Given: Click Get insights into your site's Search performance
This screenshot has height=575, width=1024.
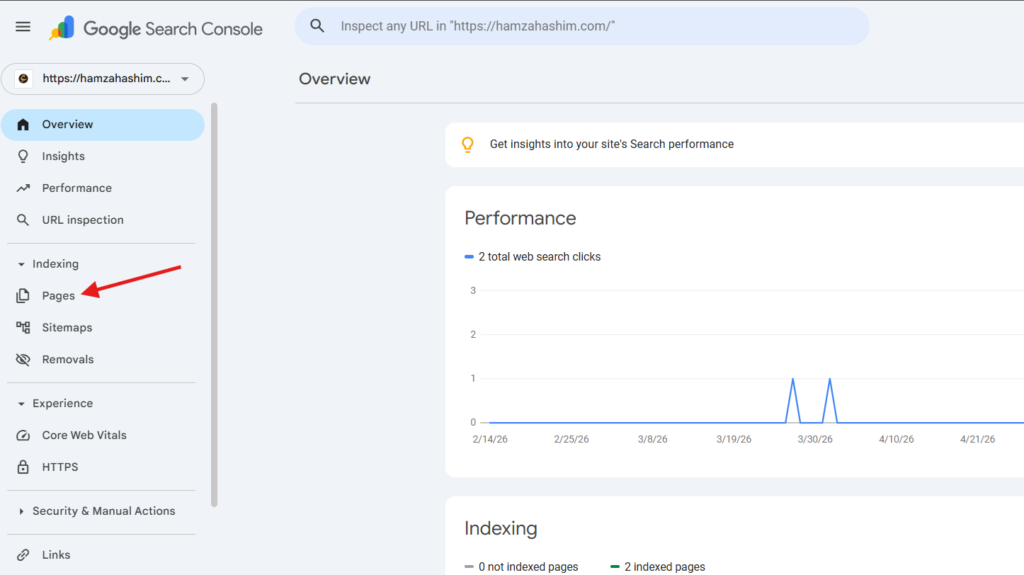Looking at the screenshot, I should (x=611, y=144).
